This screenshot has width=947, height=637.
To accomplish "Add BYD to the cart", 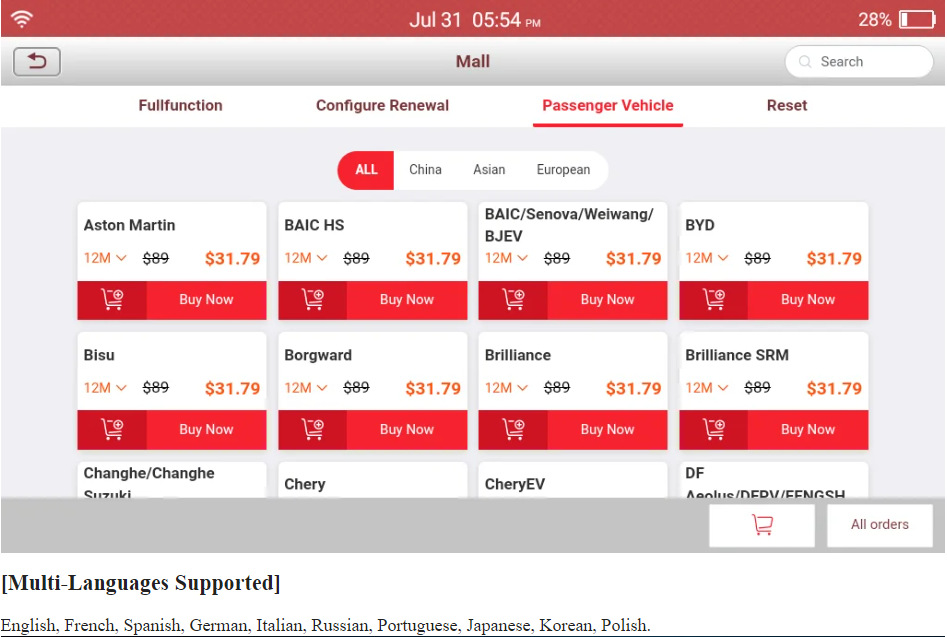I will pos(713,299).
